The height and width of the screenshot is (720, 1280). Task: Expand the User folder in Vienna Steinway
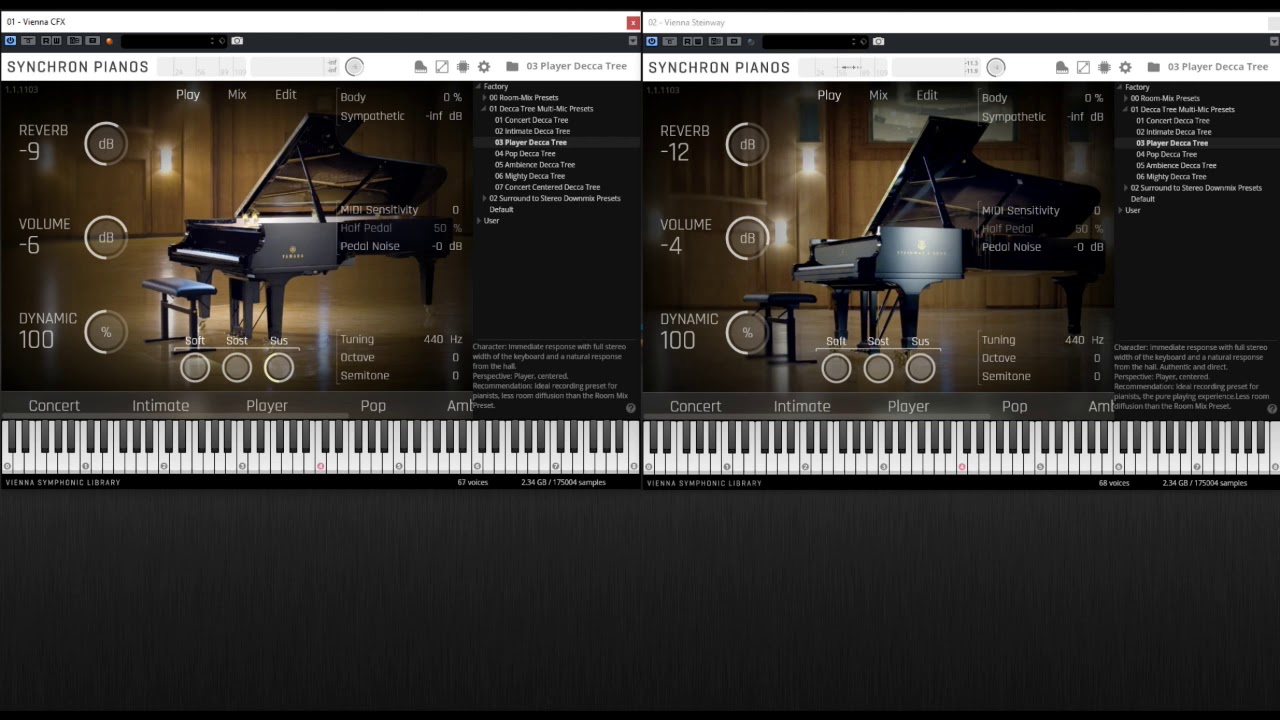[1119, 210]
